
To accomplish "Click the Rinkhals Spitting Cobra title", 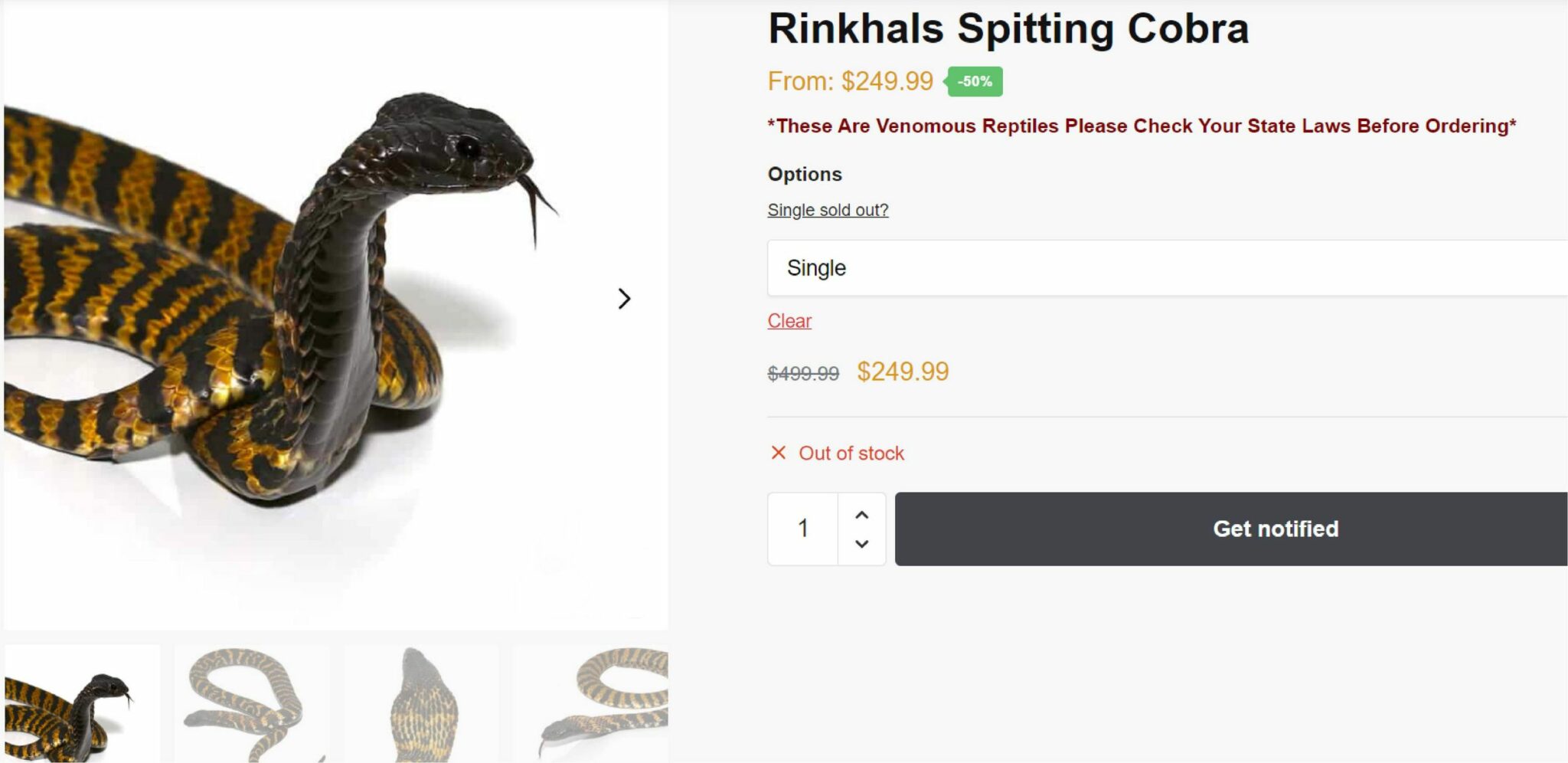I will 1008,29.
